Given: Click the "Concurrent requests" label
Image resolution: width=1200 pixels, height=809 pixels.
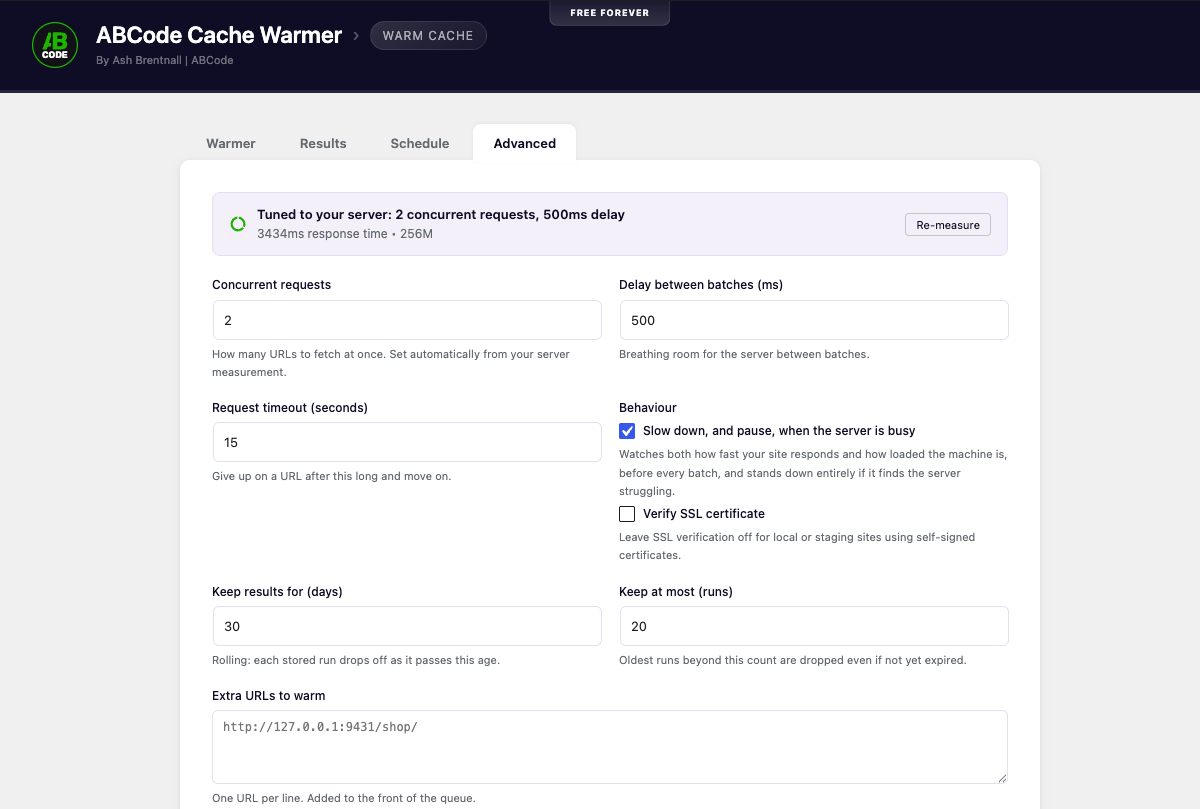Looking at the screenshot, I should click(272, 285).
